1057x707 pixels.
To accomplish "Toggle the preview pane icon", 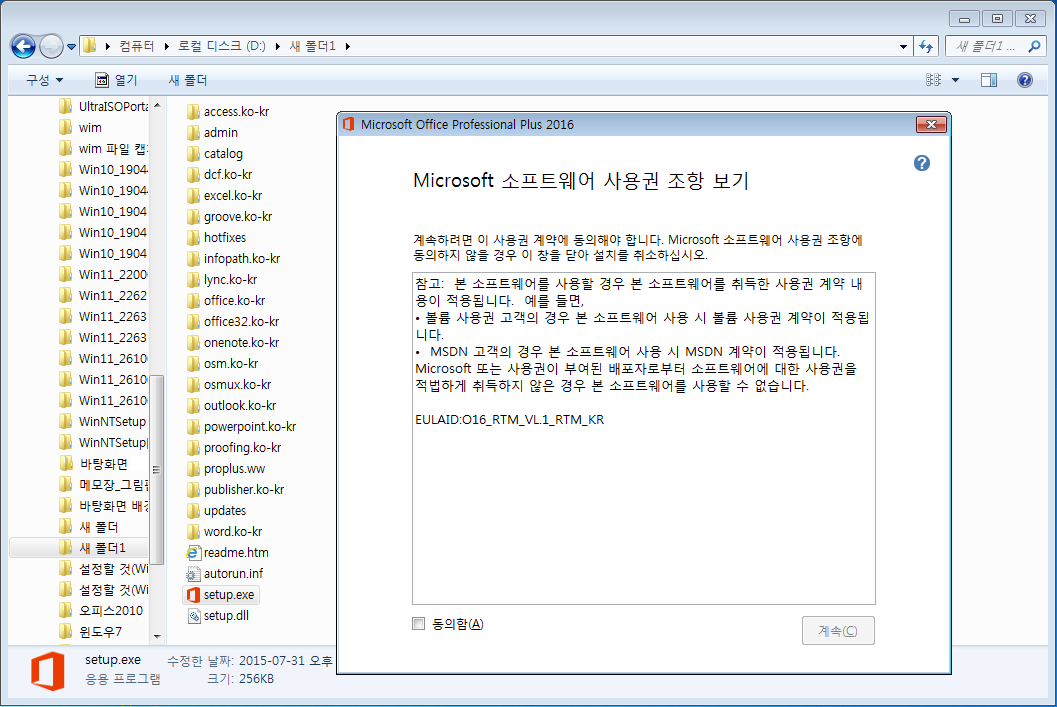I will [989, 80].
